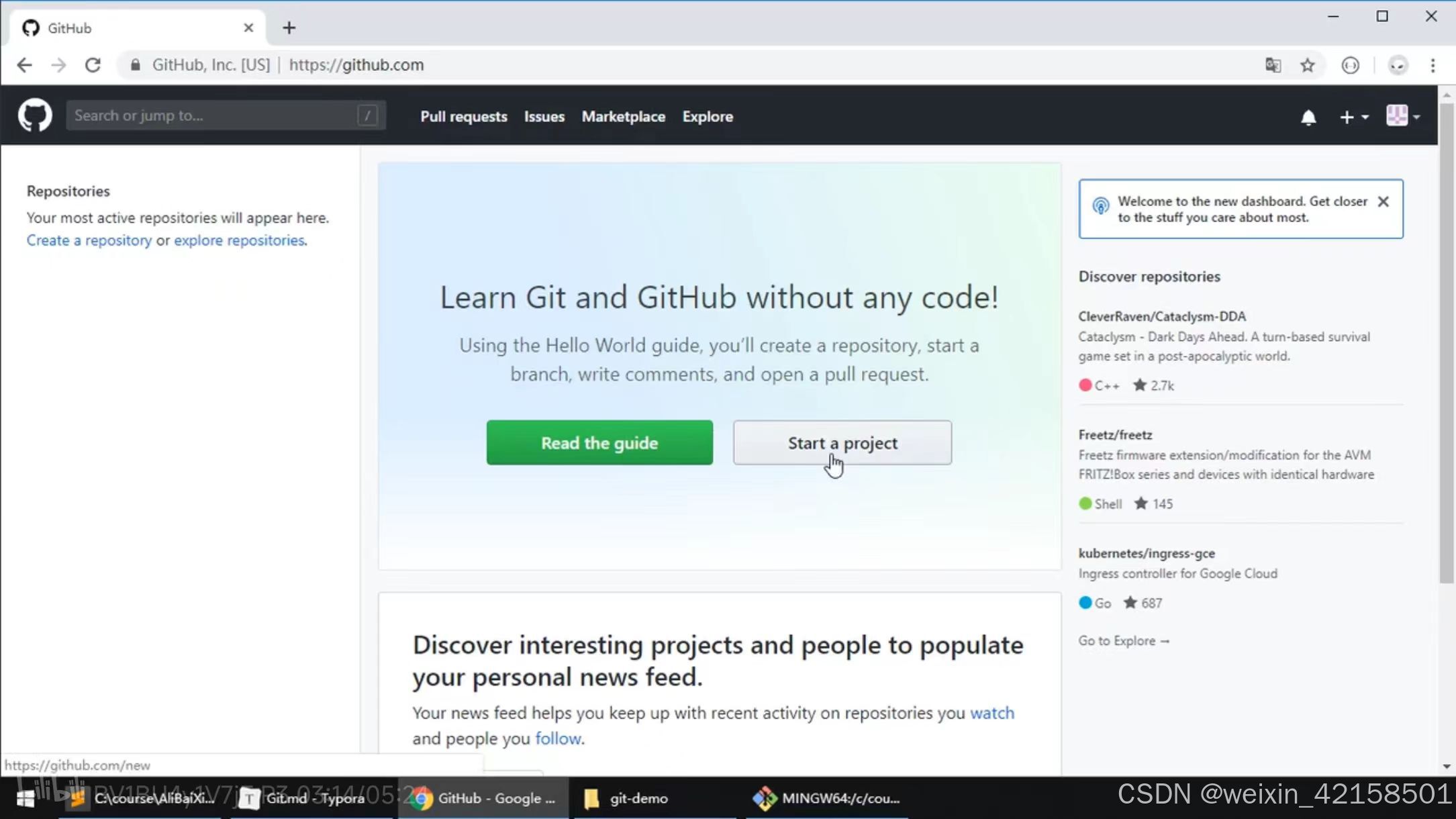Click the address bar URL github.com

[356, 65]
